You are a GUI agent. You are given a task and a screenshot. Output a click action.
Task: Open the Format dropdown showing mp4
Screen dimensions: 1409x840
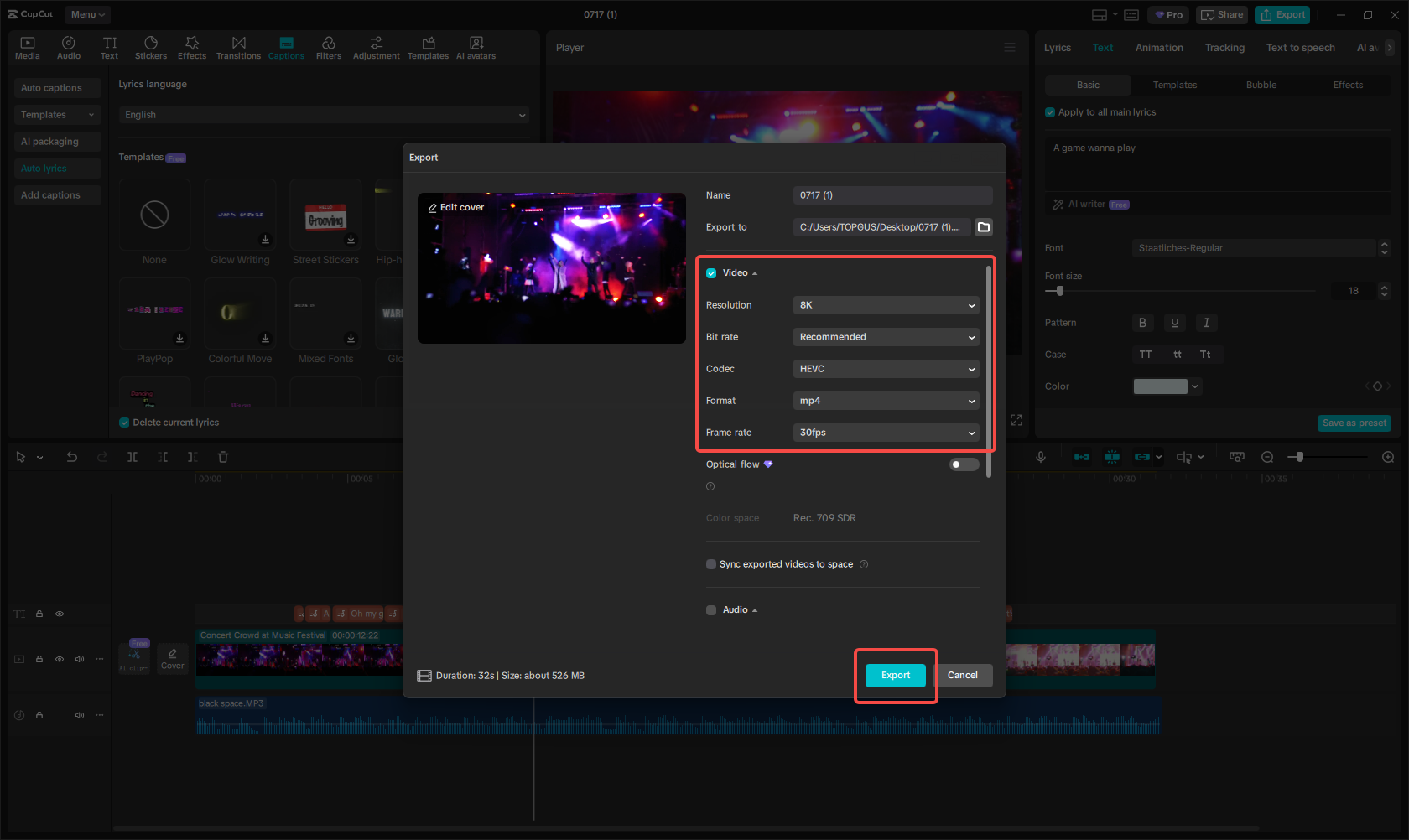(886, 401)
